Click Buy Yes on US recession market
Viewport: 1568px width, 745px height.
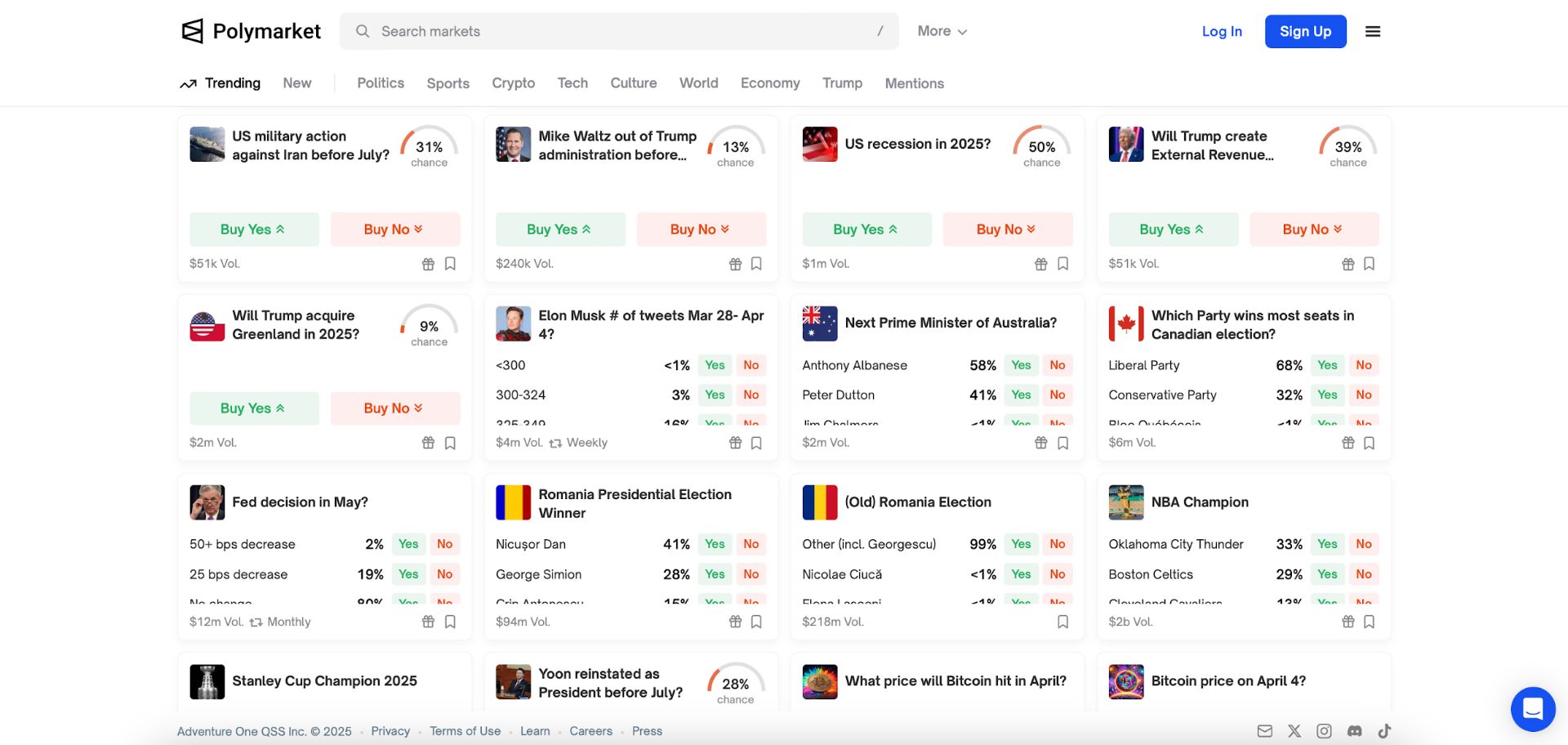coord(866,230)
